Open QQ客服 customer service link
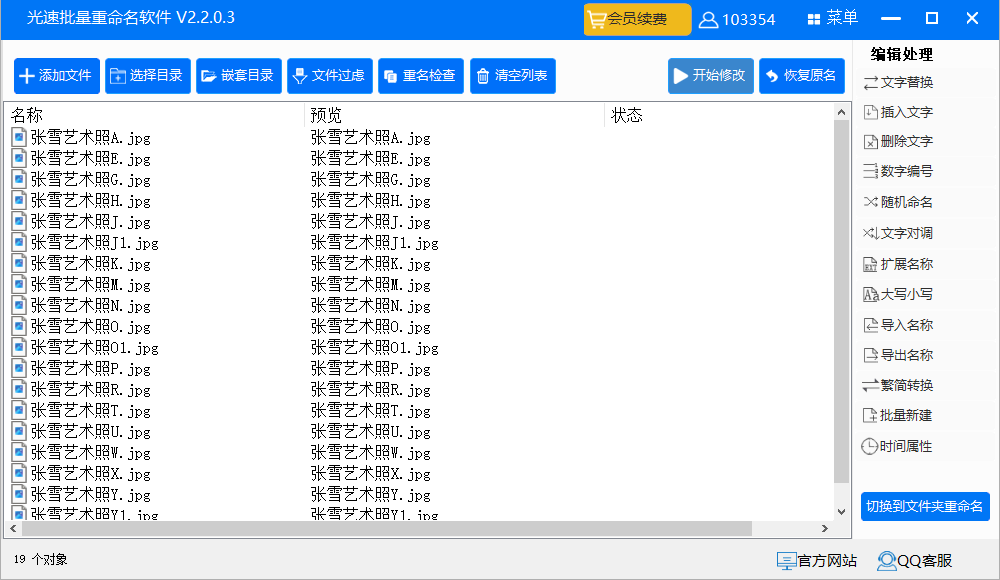1000x580 pixels. click(x=915, y=561)
